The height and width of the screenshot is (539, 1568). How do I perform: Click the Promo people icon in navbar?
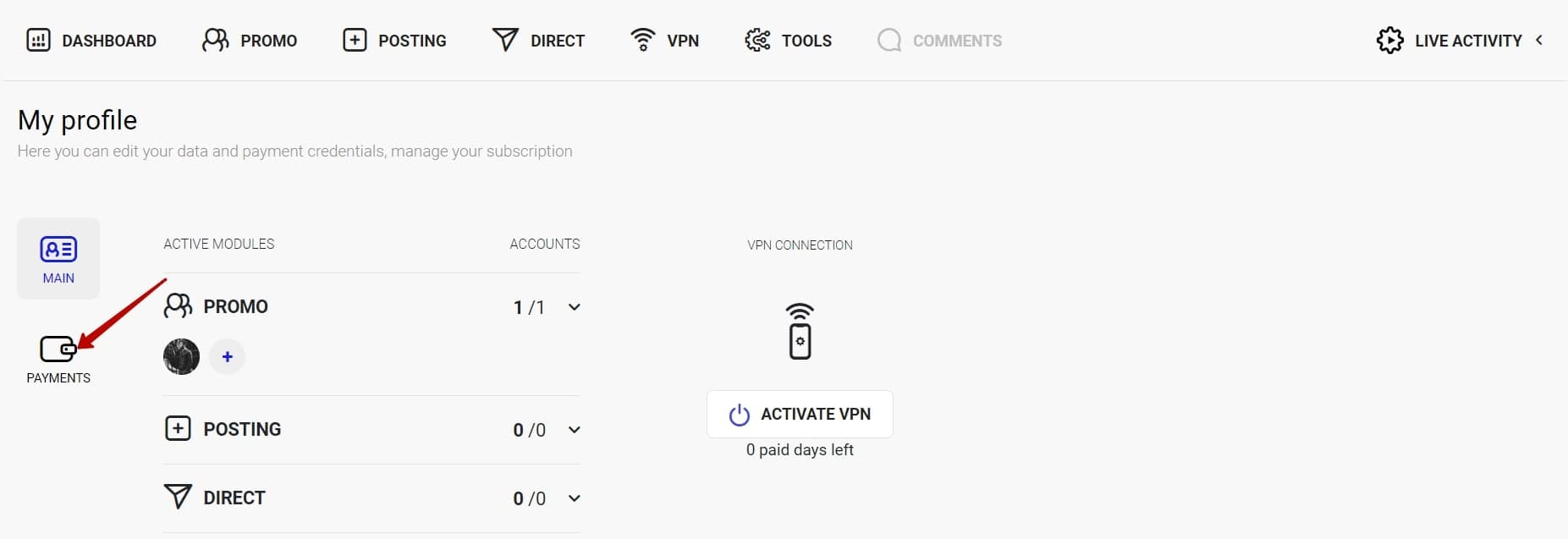[x=215, y=40]
